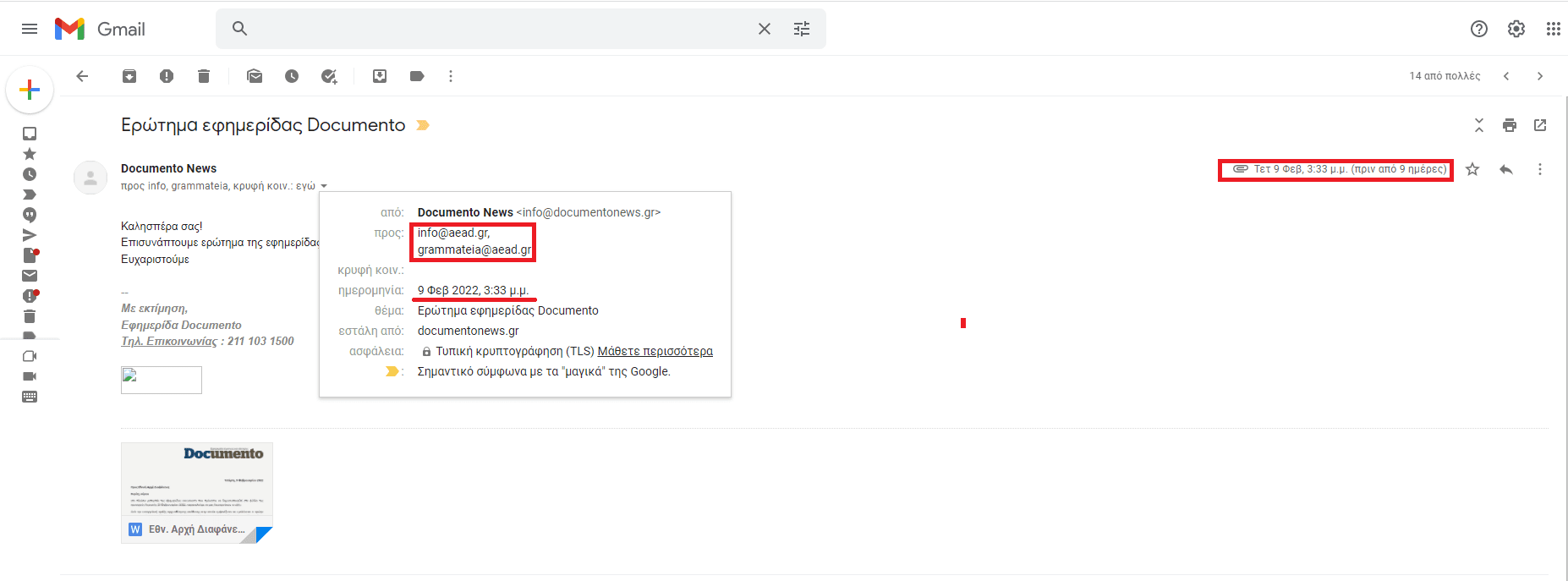The image size is (1568, 581).
Task: Click the broken signature image
Action: [x=162, y=380]
